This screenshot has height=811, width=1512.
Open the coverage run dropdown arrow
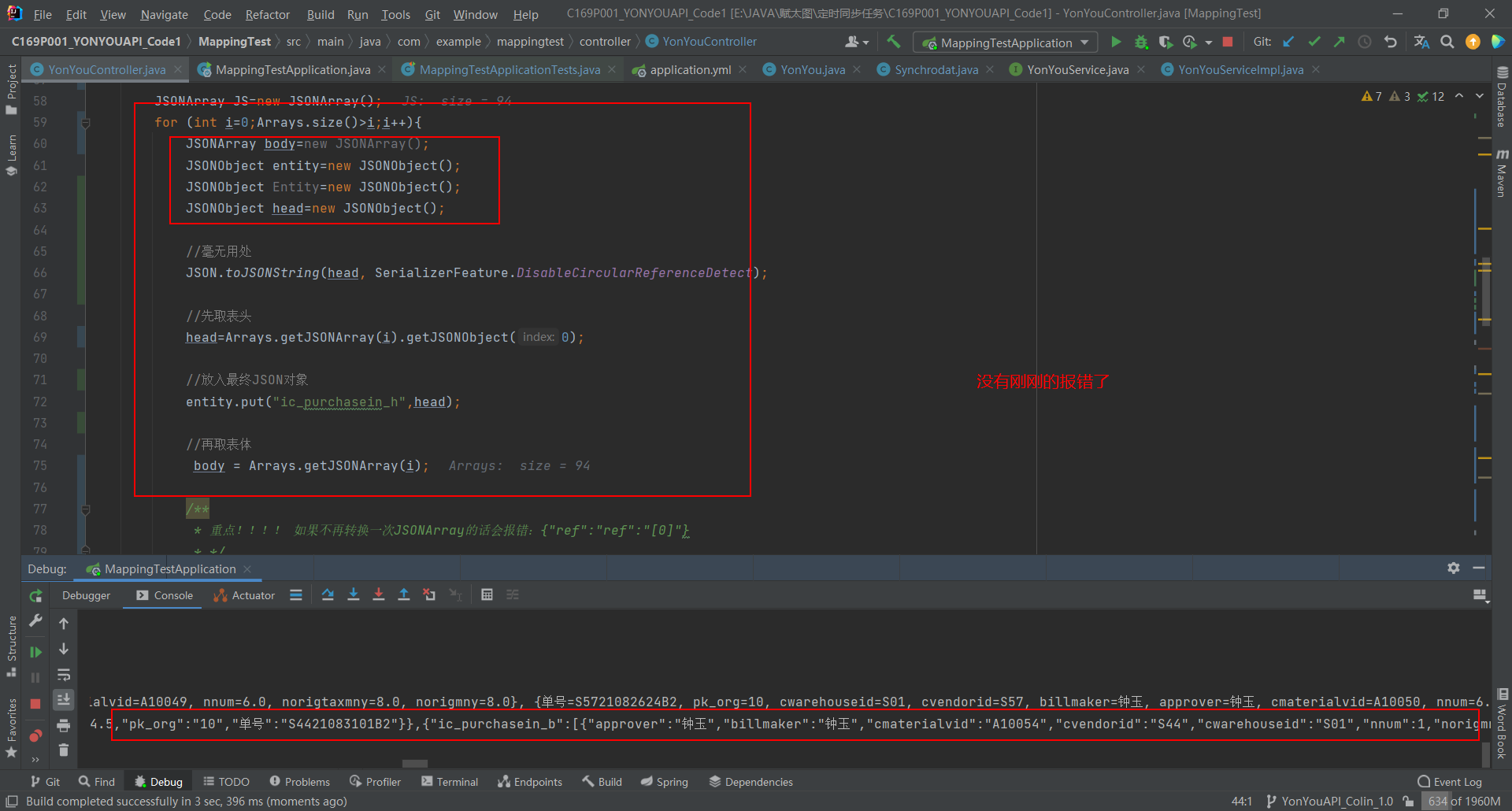point(1208,42)
